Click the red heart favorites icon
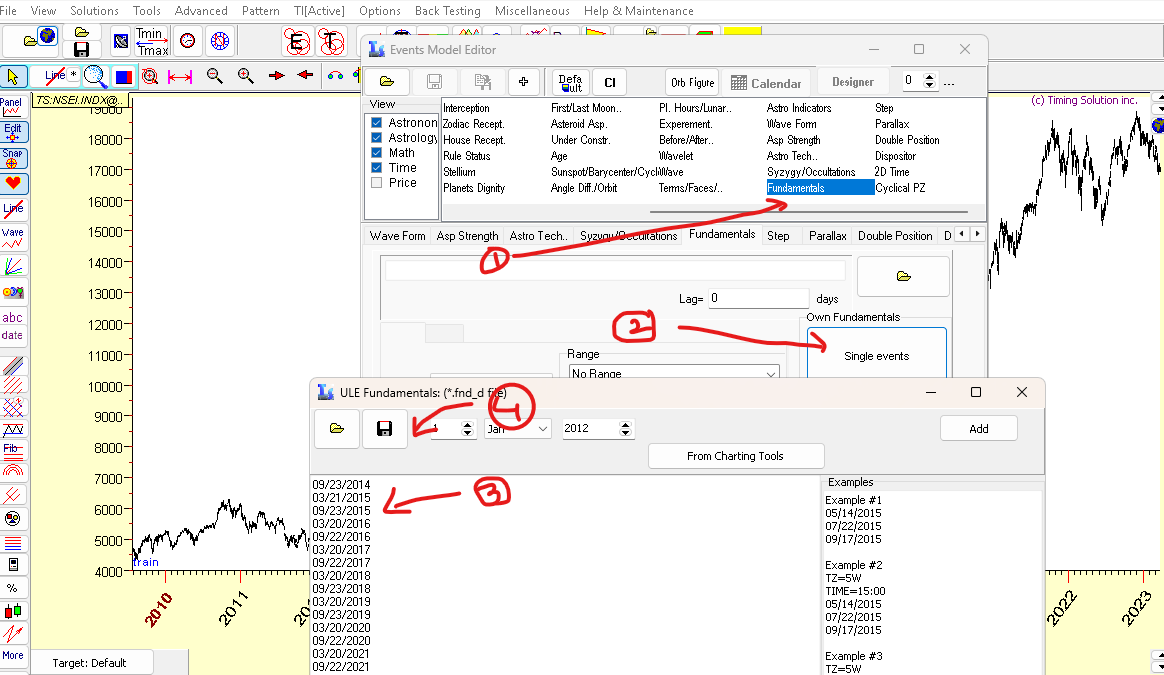Screen dimensions: 1164x675 pyautogui.click(x=13, y=183)
